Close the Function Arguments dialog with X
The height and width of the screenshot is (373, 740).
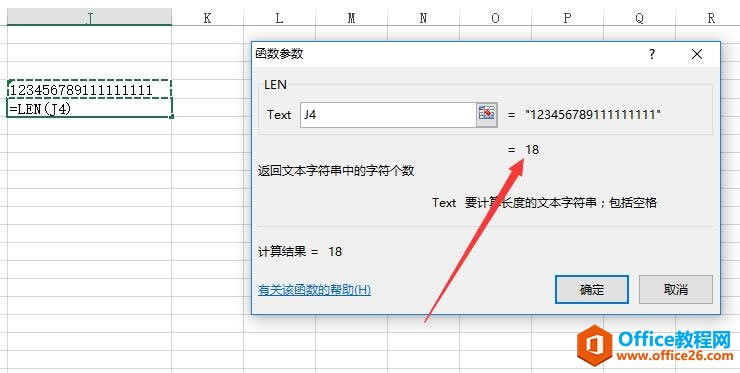pos(697,54)
